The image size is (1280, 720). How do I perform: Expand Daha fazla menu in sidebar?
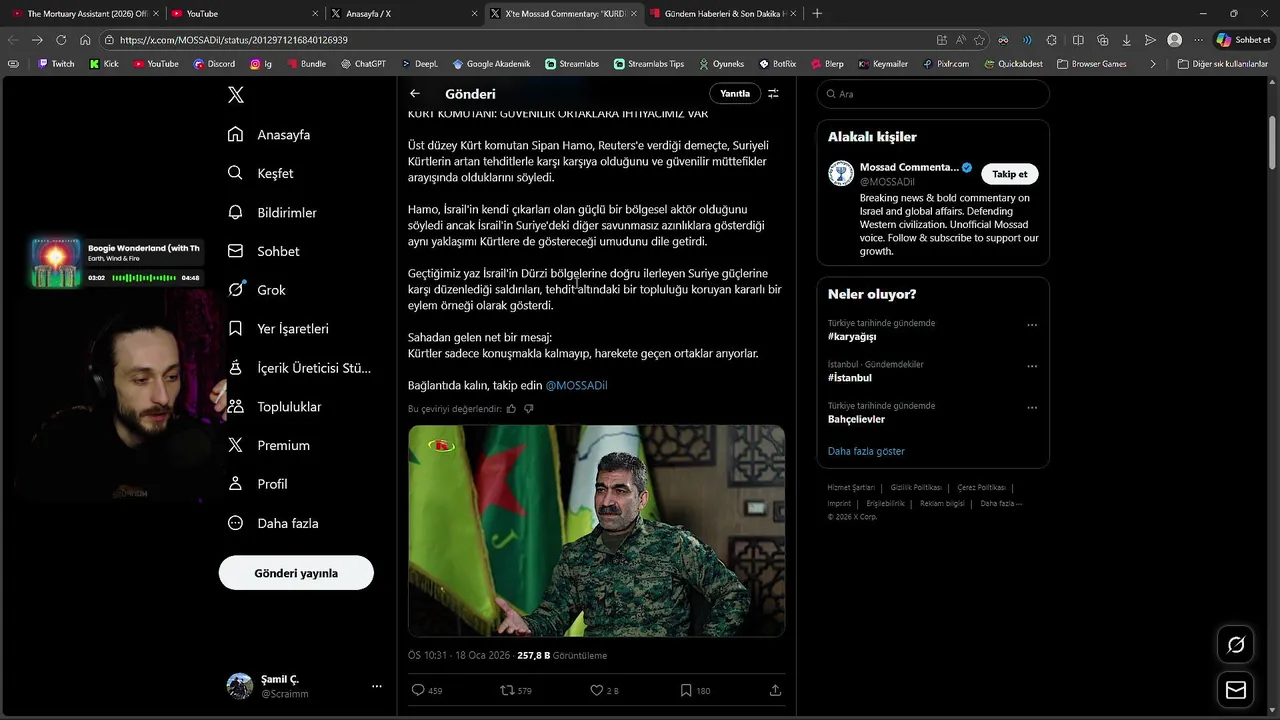point(273,523)
